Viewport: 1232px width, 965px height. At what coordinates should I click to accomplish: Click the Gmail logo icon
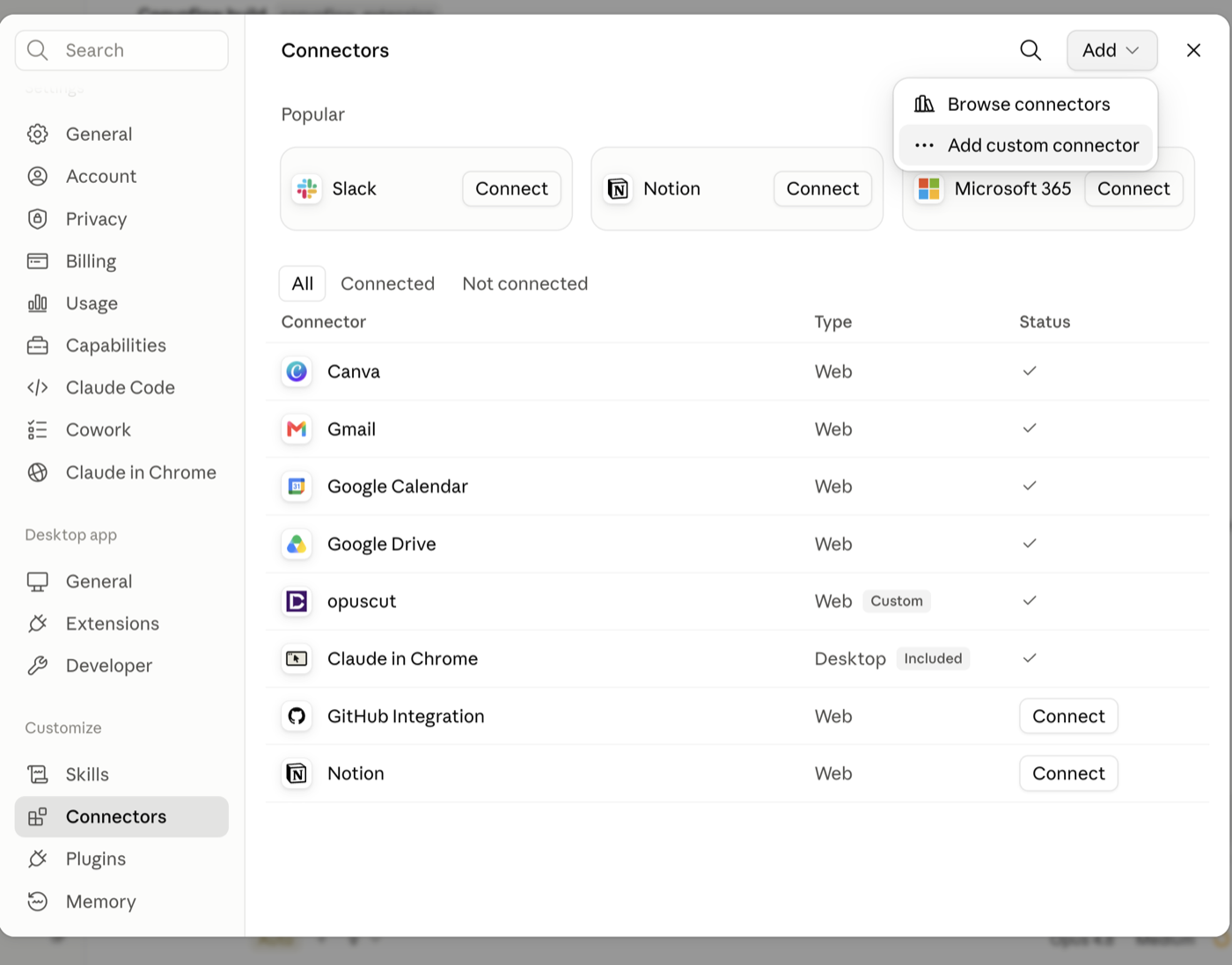click(x=297, y=429)
